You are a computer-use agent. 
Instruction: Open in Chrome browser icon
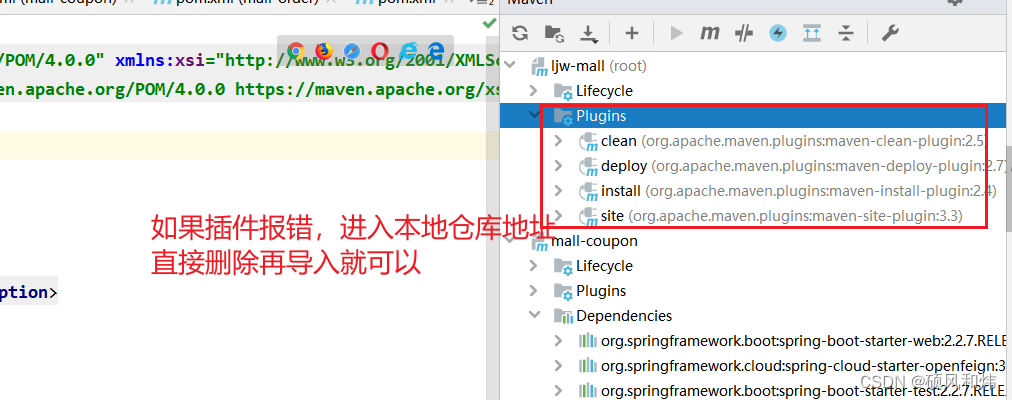point(296,51)
